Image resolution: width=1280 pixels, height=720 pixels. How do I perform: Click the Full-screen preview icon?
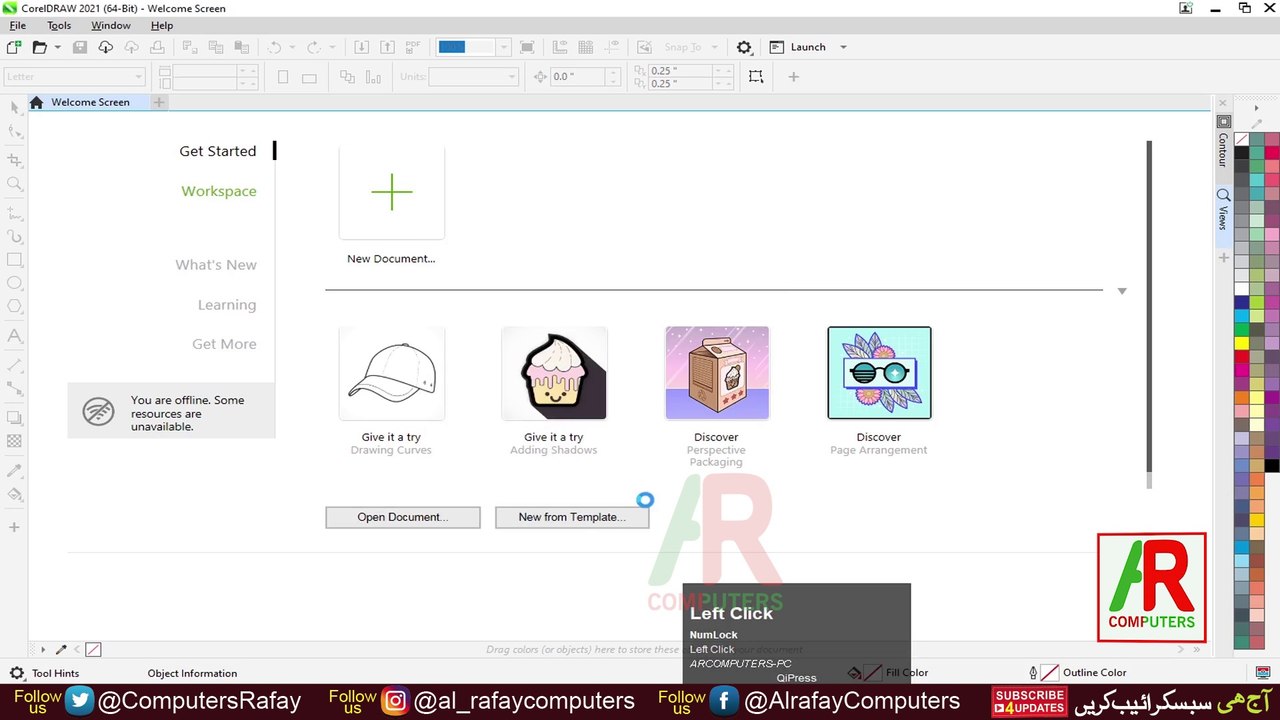pos(527,47)
